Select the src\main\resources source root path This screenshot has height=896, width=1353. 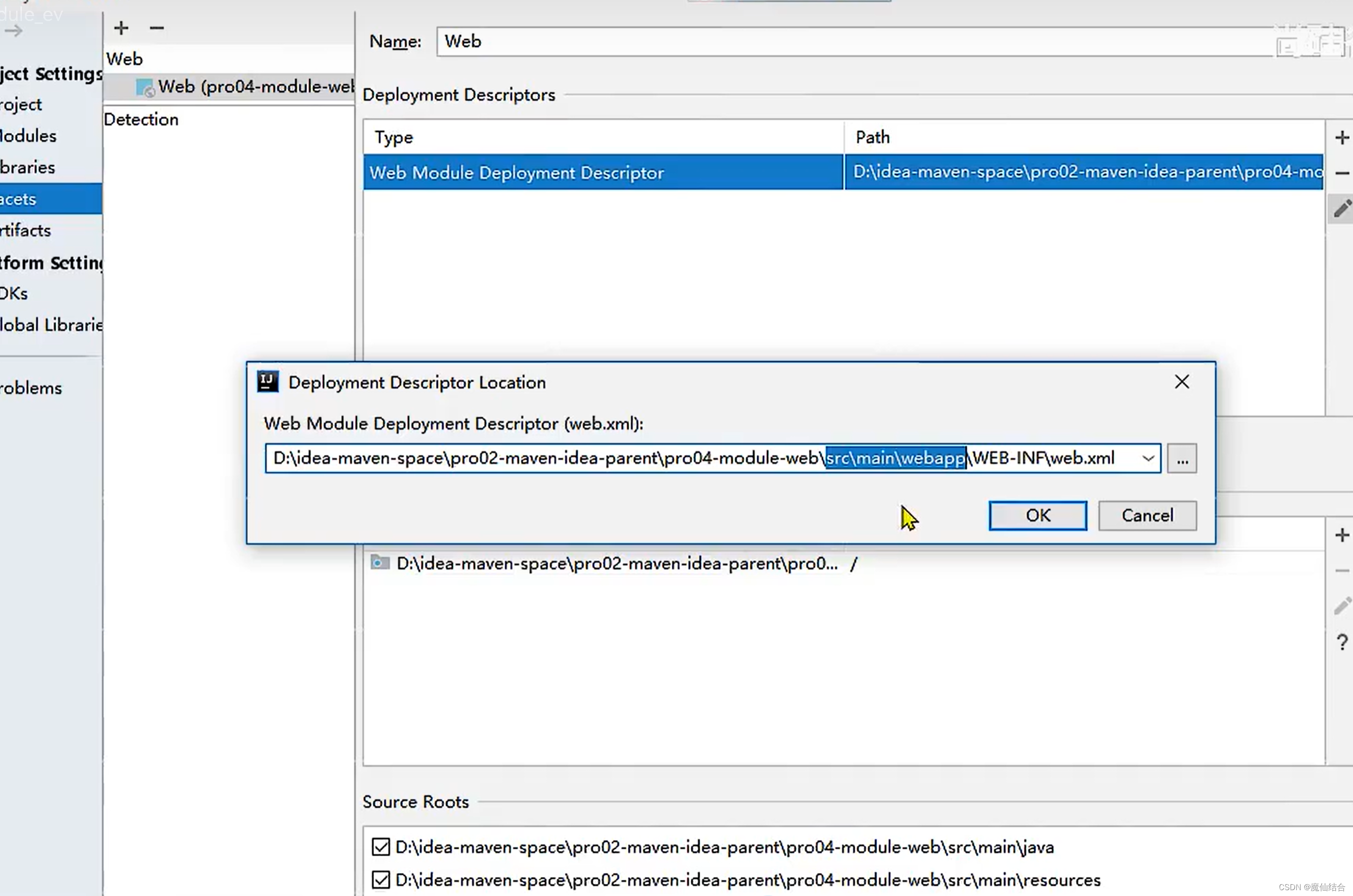click(748, 880)
